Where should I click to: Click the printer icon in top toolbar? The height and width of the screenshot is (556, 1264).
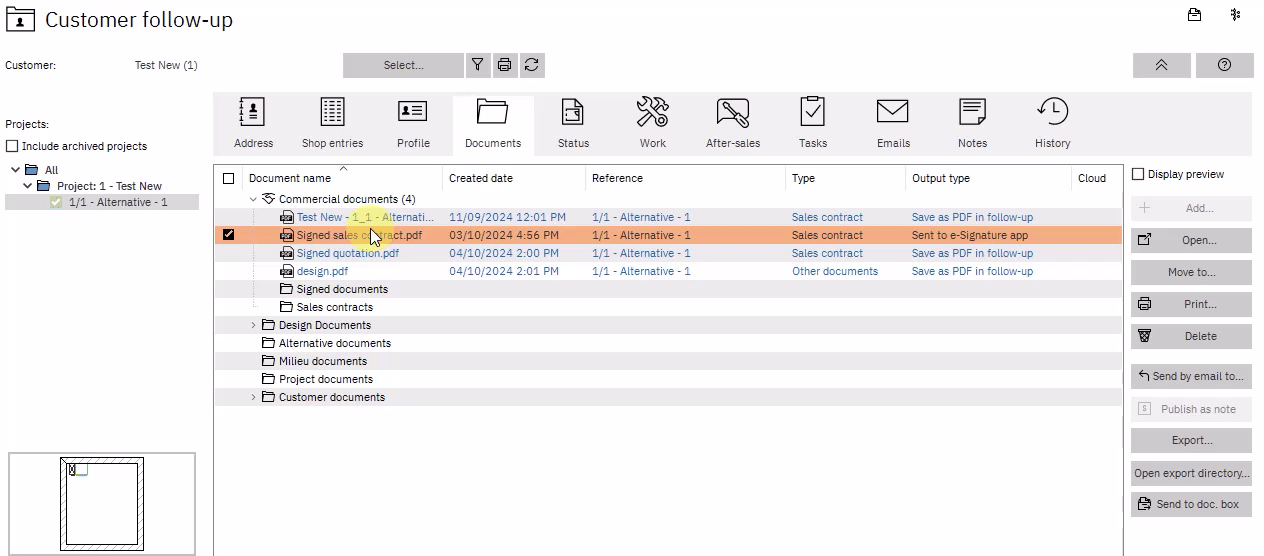(505, 65)
